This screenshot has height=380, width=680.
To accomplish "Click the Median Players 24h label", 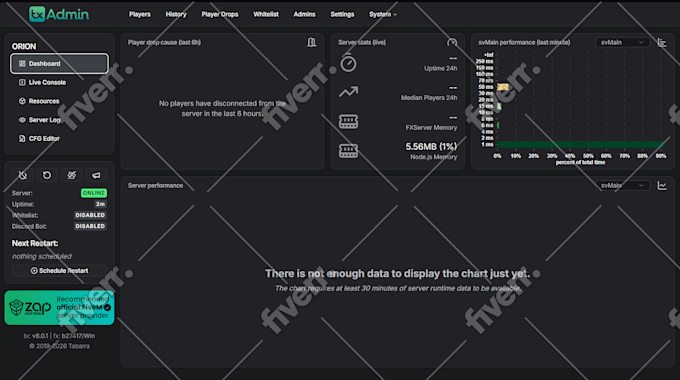I will click(x=428, y=98).
